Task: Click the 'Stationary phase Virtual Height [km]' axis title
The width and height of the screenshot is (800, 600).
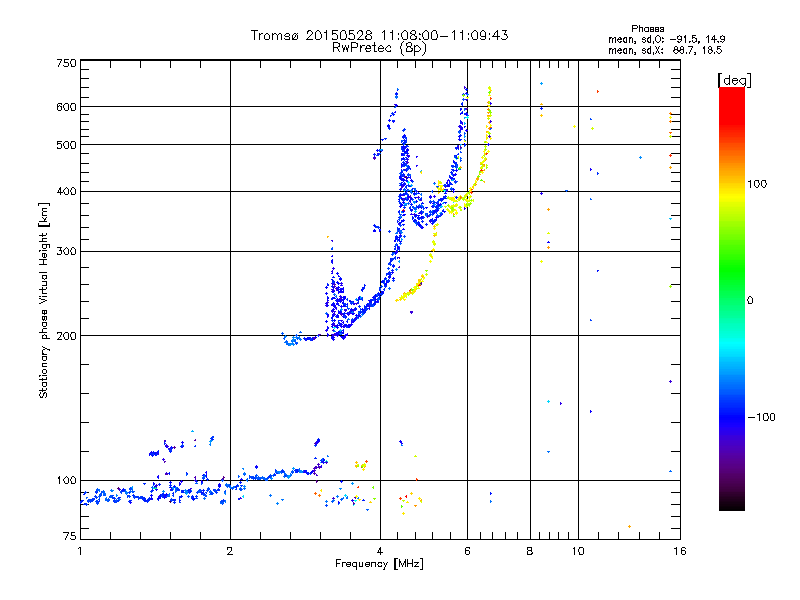Action: tap(43, 300)
